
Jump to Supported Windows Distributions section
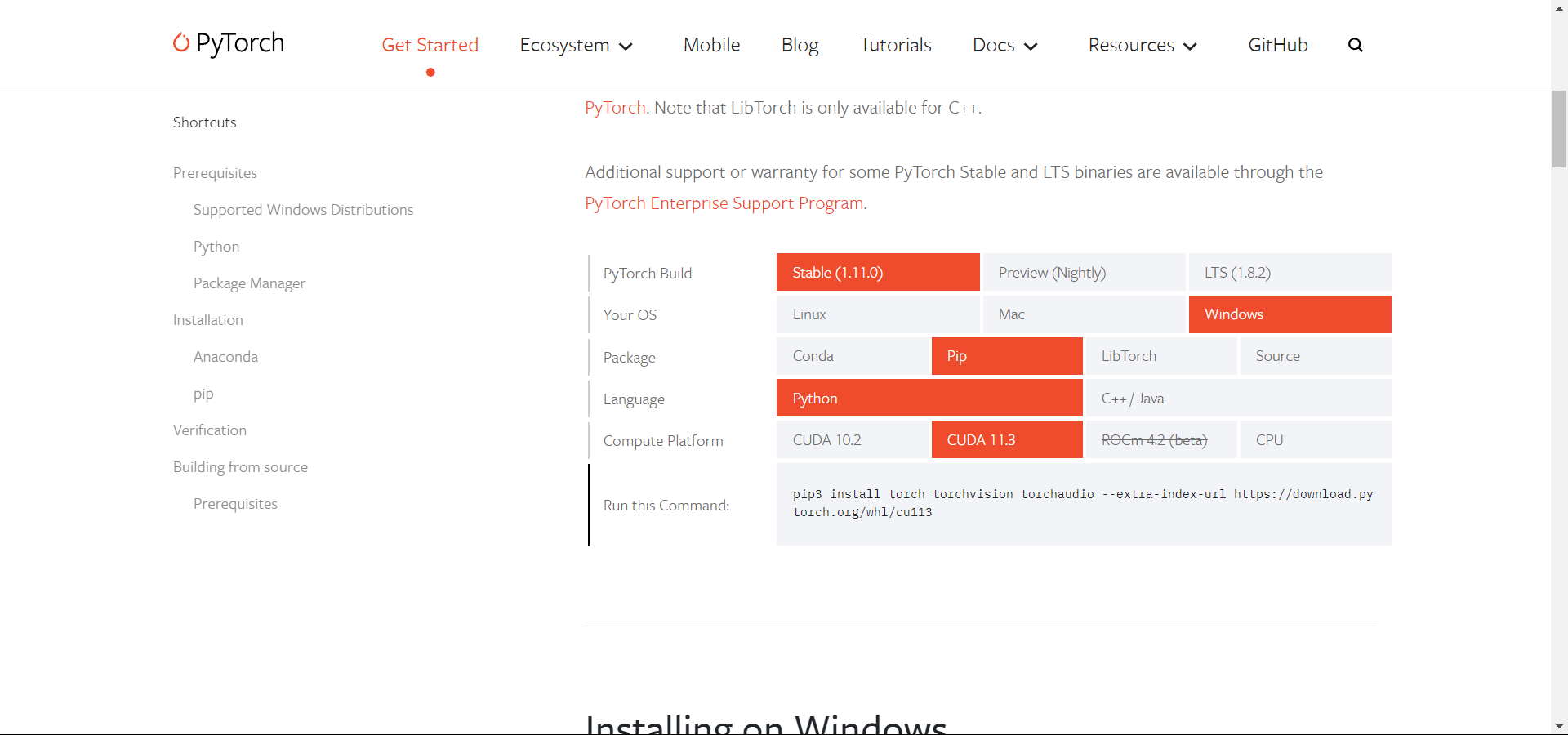(x=303, y=210)
